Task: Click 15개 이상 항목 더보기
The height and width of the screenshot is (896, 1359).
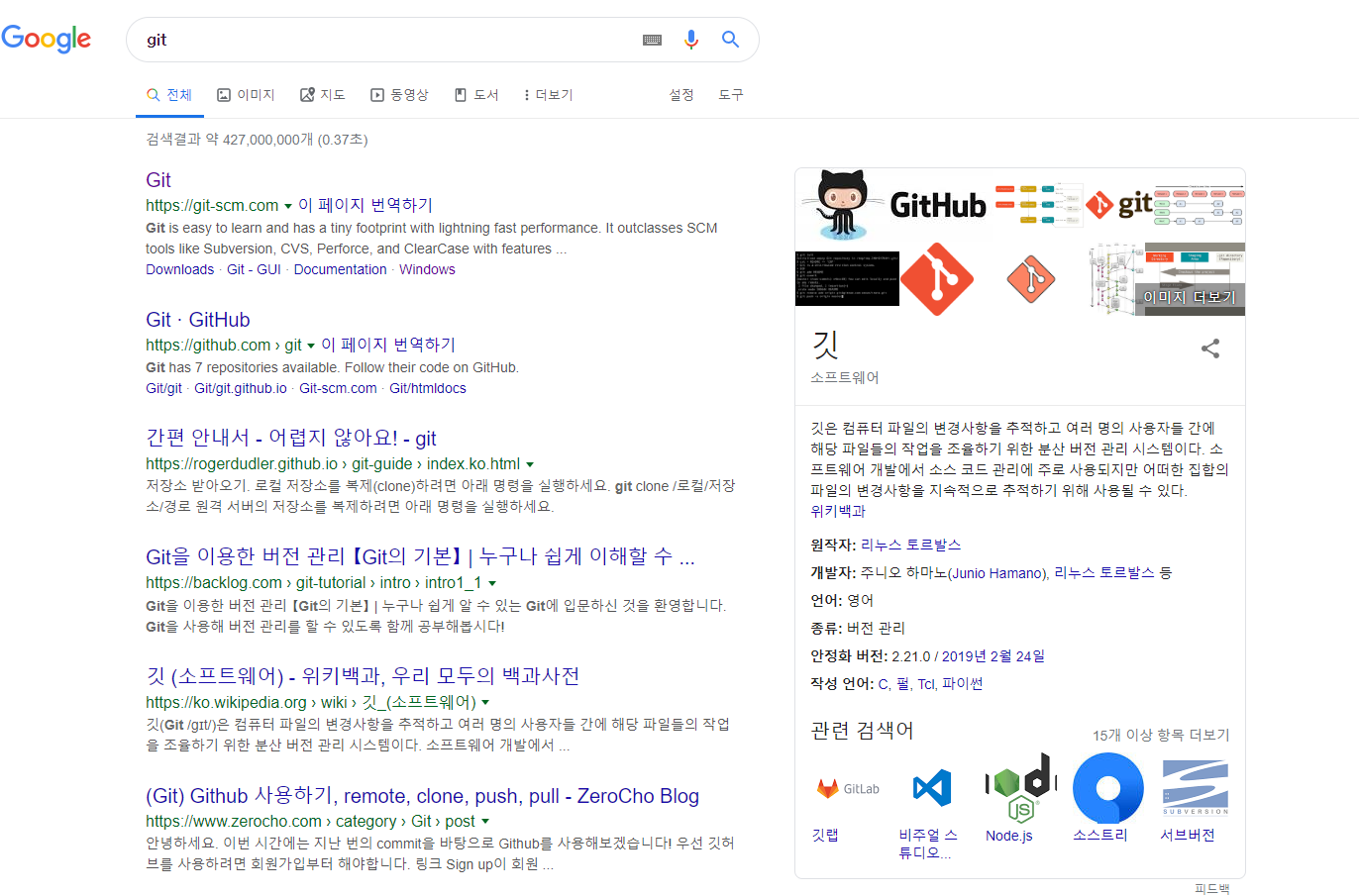Action: click(1161, 736)
